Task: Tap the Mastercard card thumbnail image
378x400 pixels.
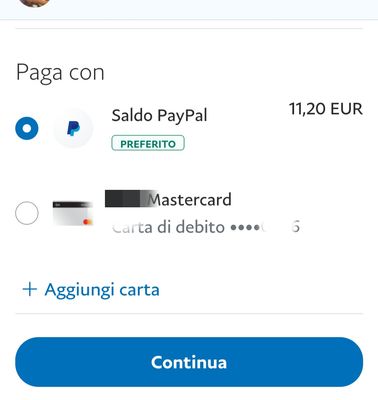Action: tap(73, 213)
